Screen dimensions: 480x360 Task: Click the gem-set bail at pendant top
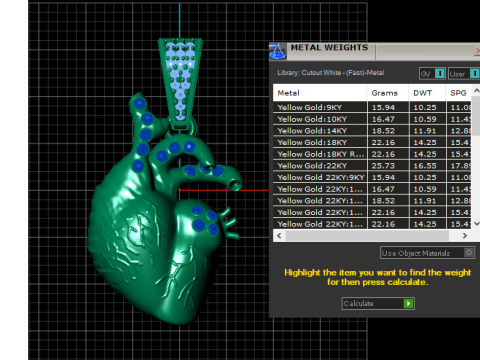(180, 83)
